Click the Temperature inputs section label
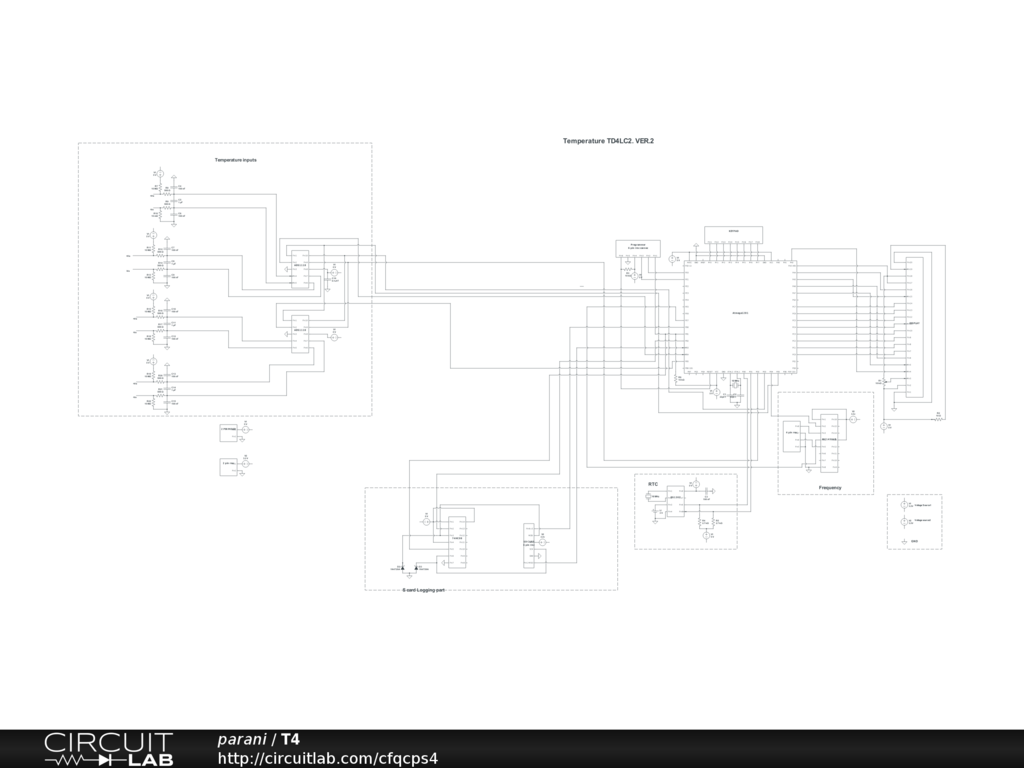This screenshot has width=1024, height=768. (x=235, y=160)
